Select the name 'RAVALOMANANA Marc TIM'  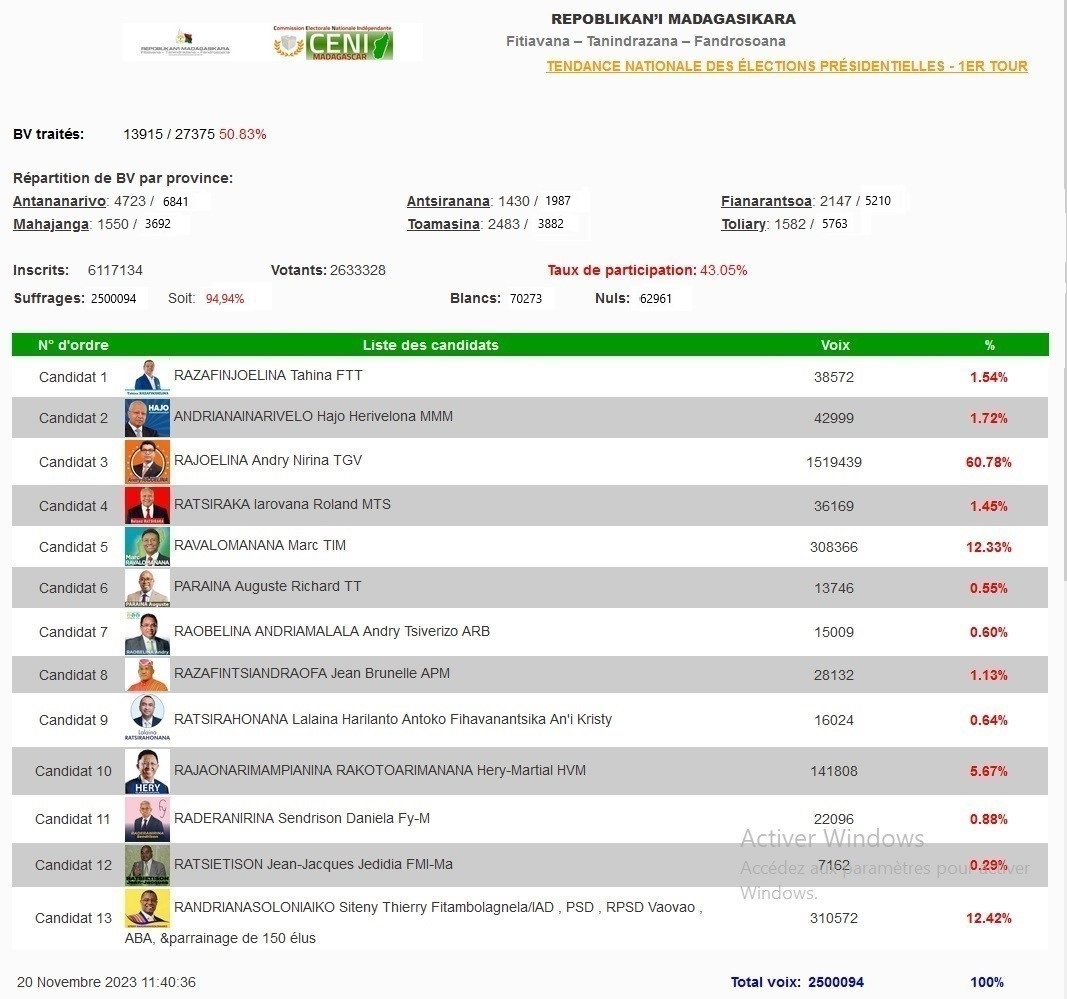tap(260, 545)
